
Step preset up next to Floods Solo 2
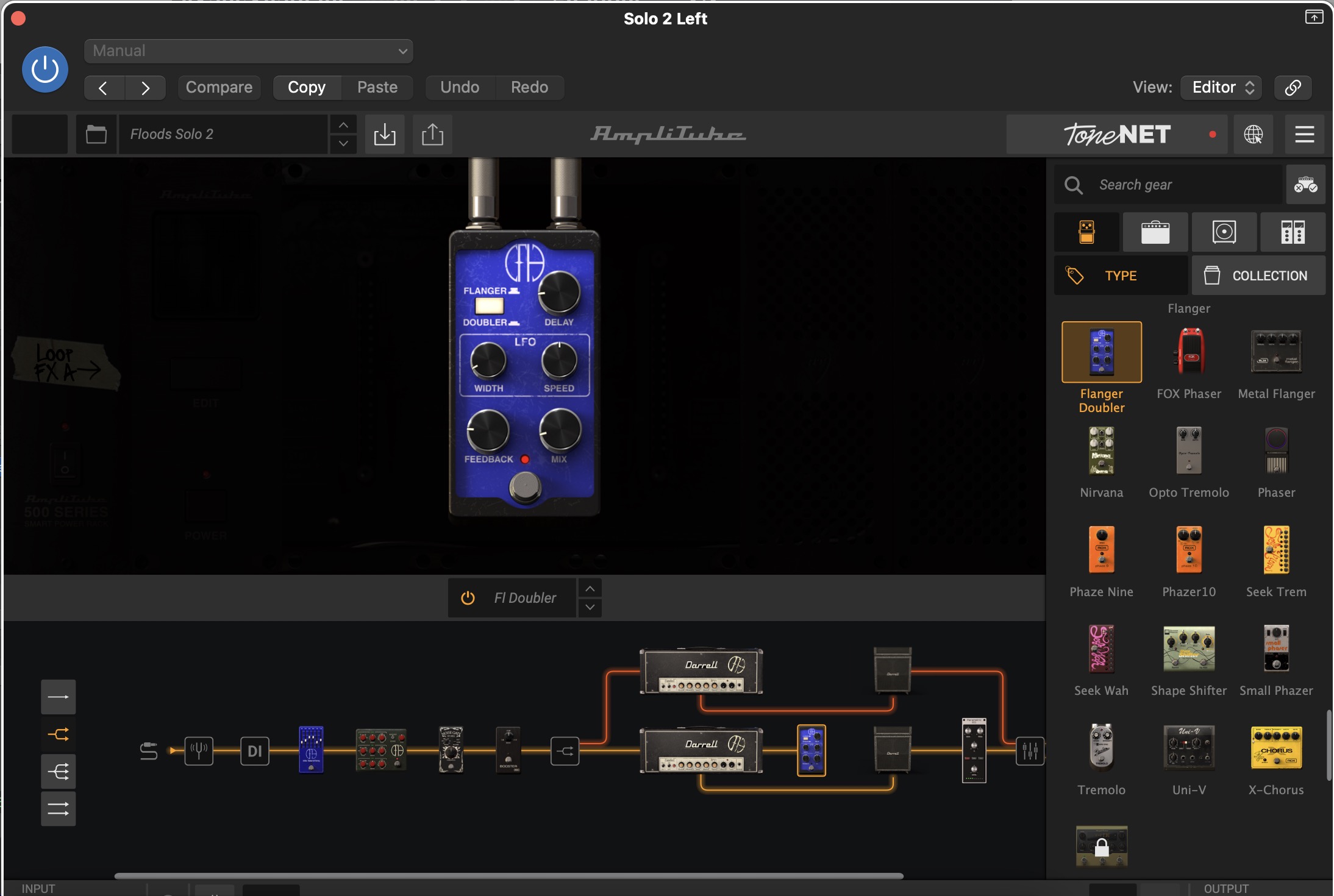click(343, 125)
